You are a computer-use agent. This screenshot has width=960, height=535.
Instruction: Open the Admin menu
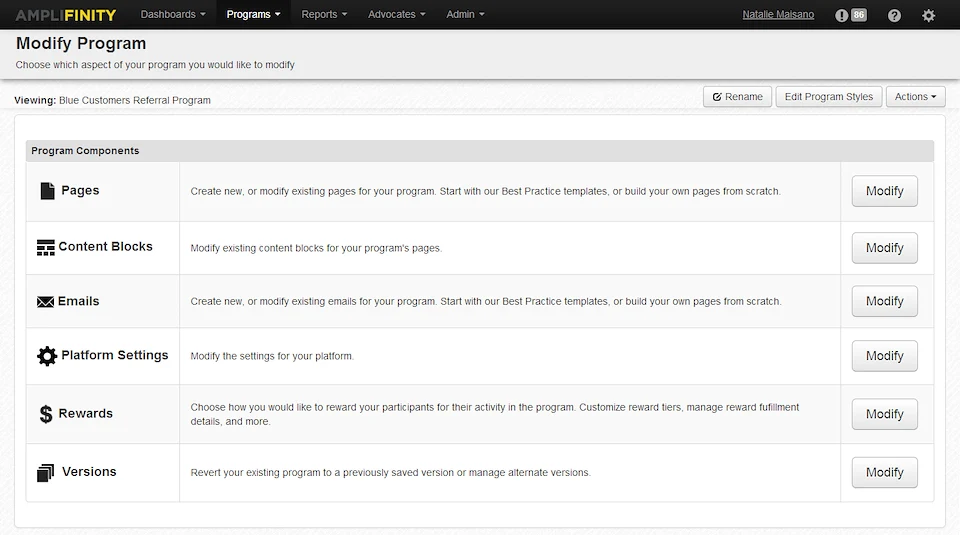(x=465, y=15)
